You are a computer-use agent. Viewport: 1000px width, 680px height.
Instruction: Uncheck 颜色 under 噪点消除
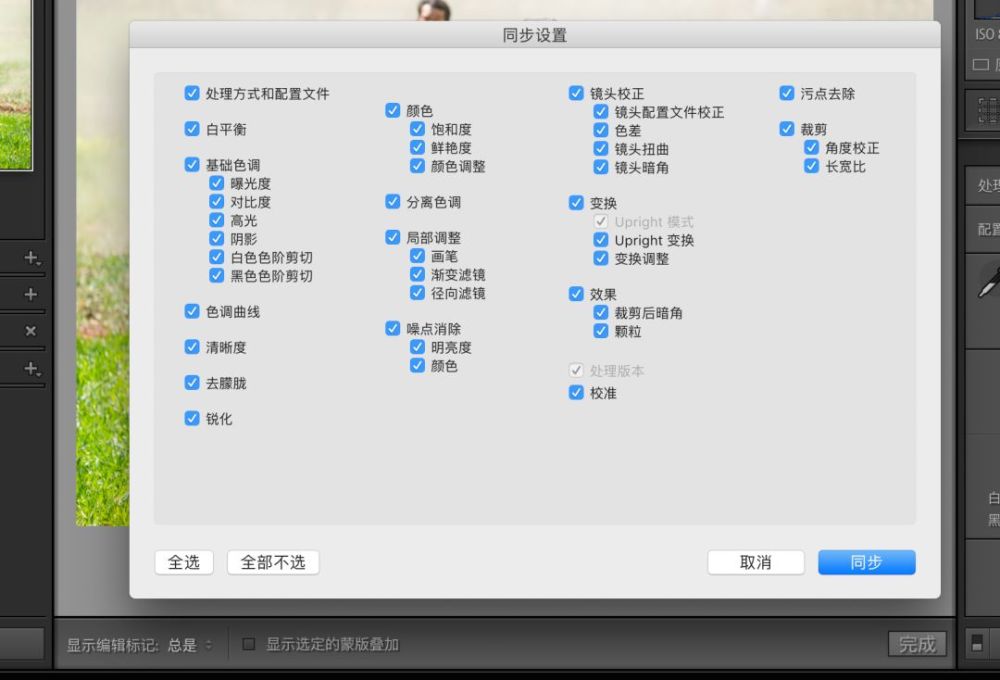pyautogui.click(x=418, y=366)
